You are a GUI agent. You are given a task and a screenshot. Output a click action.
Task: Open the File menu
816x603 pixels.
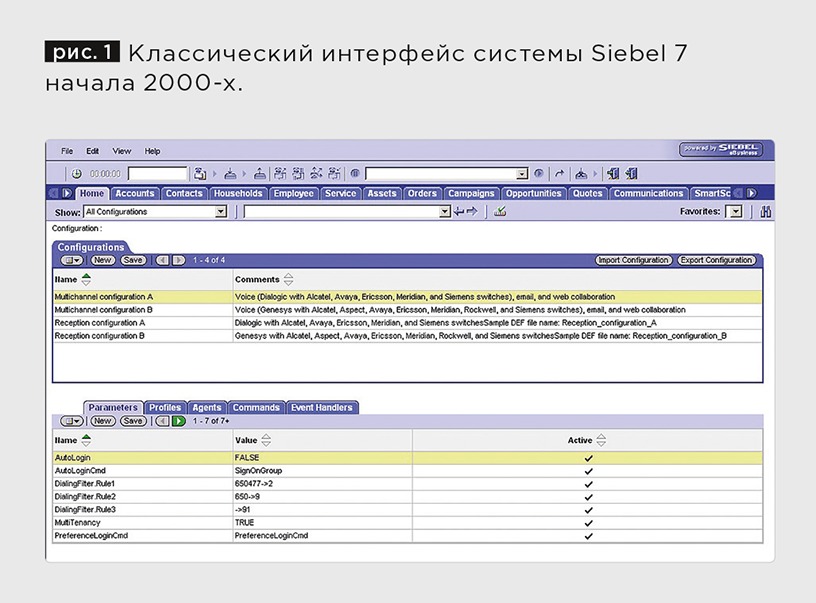pos(67,151)
